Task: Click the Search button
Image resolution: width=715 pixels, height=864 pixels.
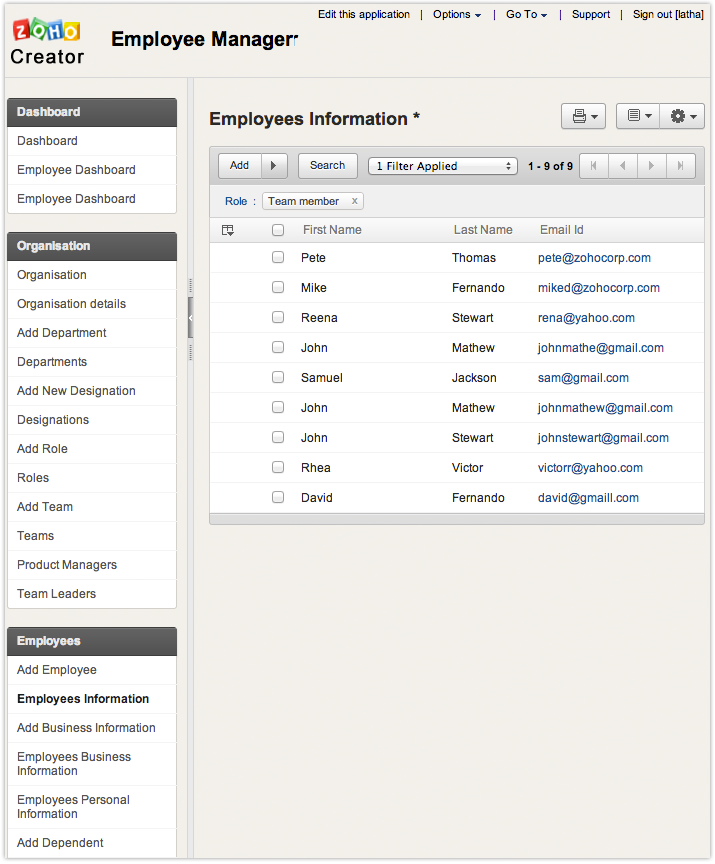Action: (x=327, y=166)
